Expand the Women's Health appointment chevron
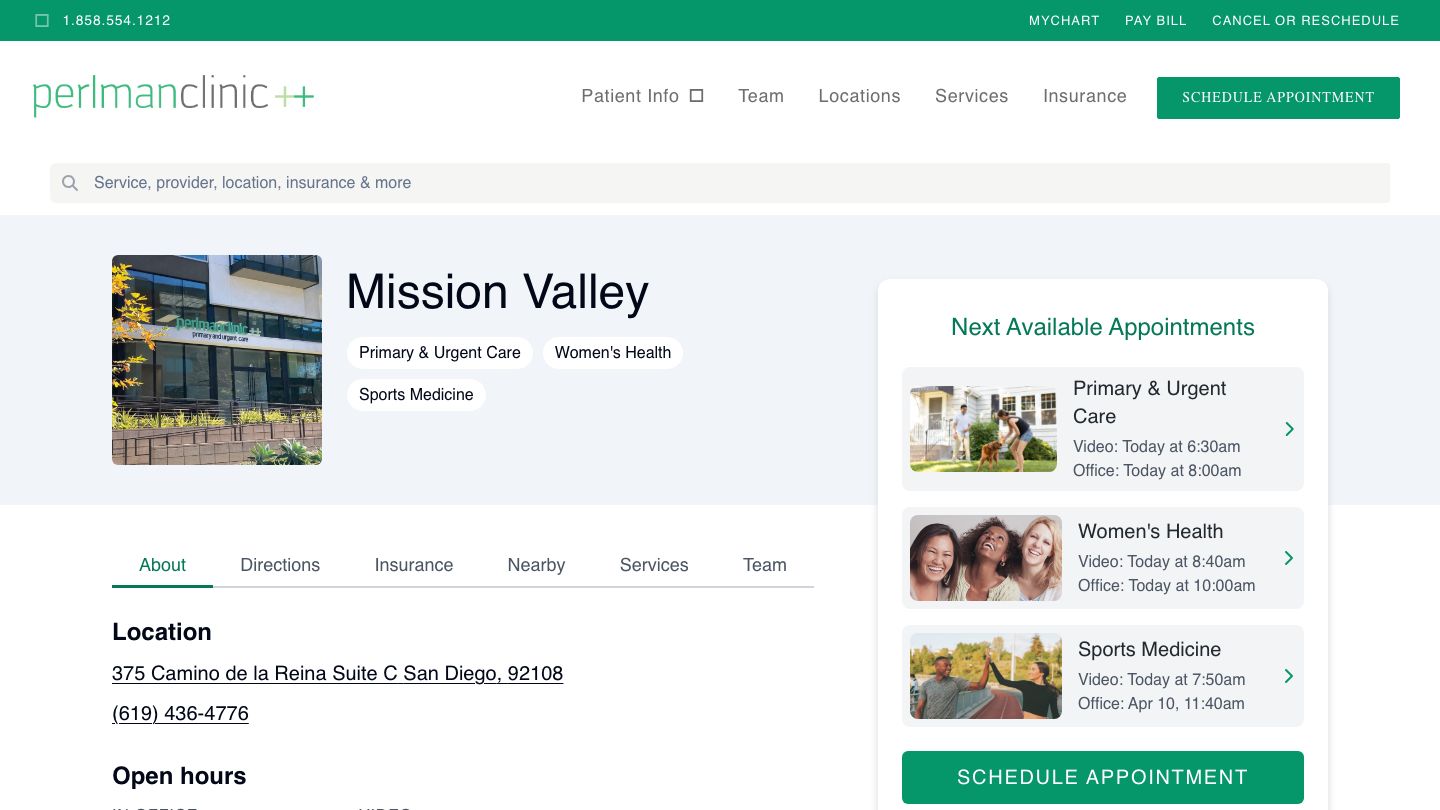Viewport: 1440px width, 810px height. pos(1289,558)
